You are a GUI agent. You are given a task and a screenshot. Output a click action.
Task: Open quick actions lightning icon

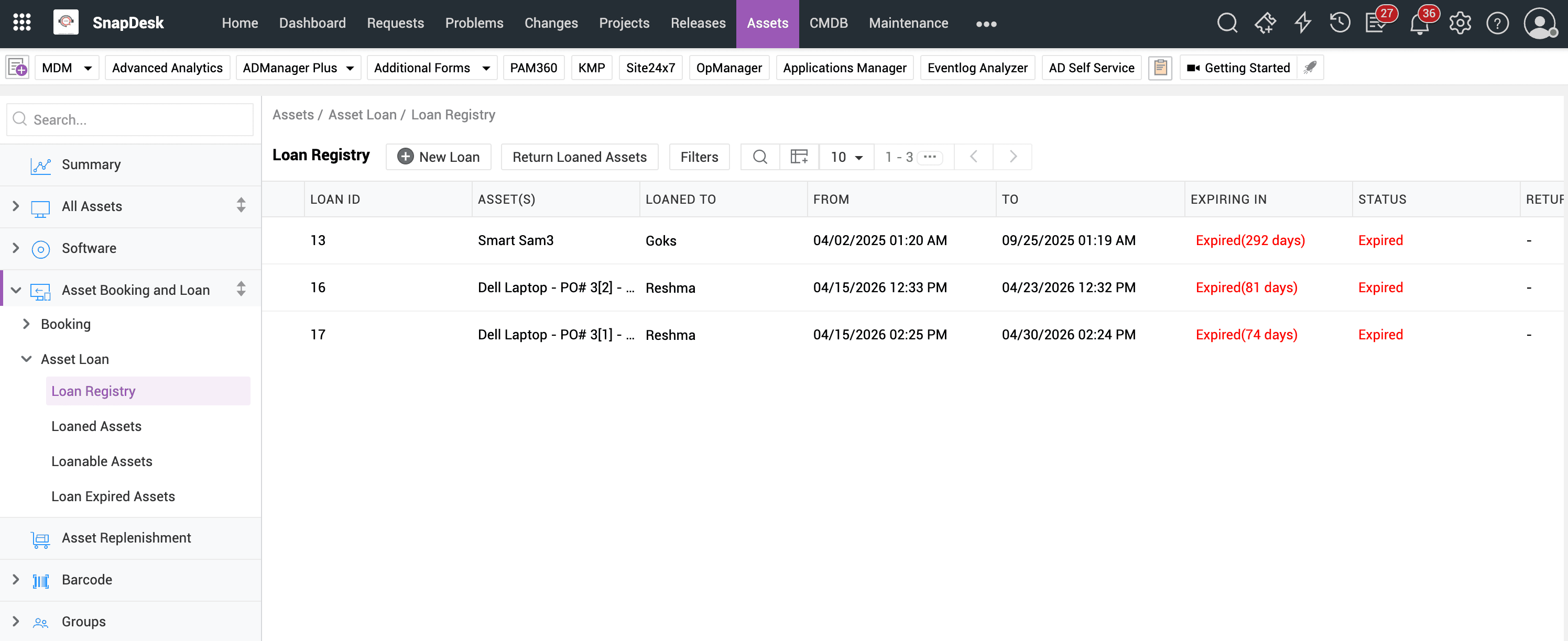[x=1303, y=23]
